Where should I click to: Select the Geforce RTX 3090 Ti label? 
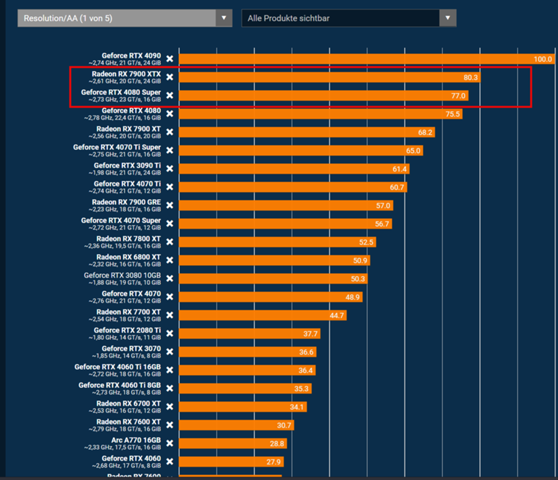click(127, 165)
